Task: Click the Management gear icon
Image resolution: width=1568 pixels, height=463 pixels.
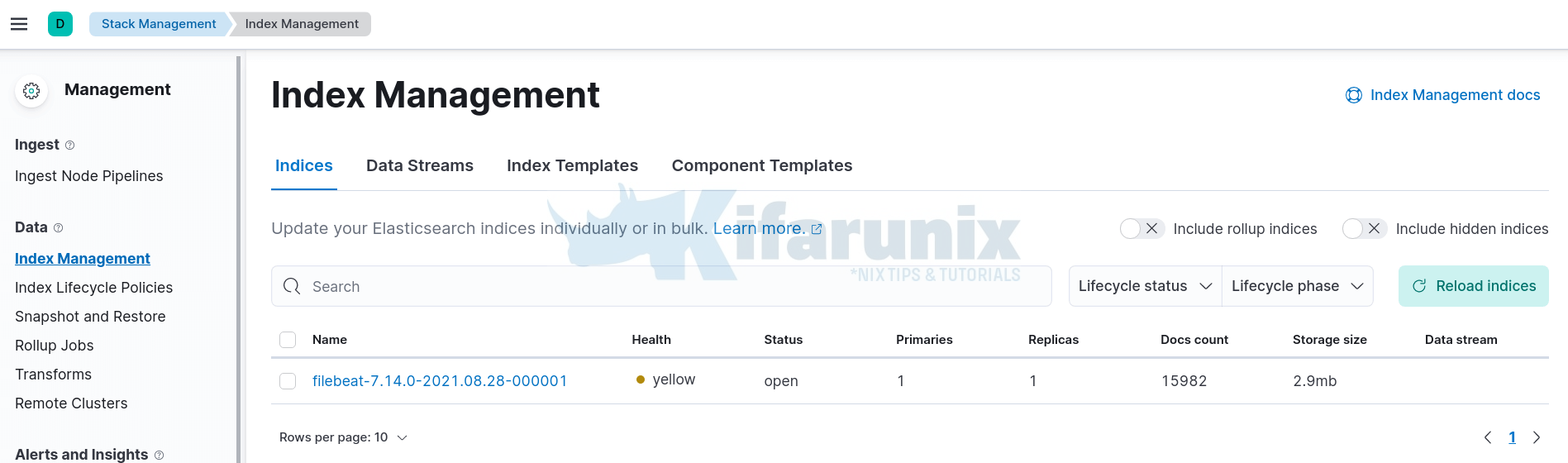Action: coord(31,91)
